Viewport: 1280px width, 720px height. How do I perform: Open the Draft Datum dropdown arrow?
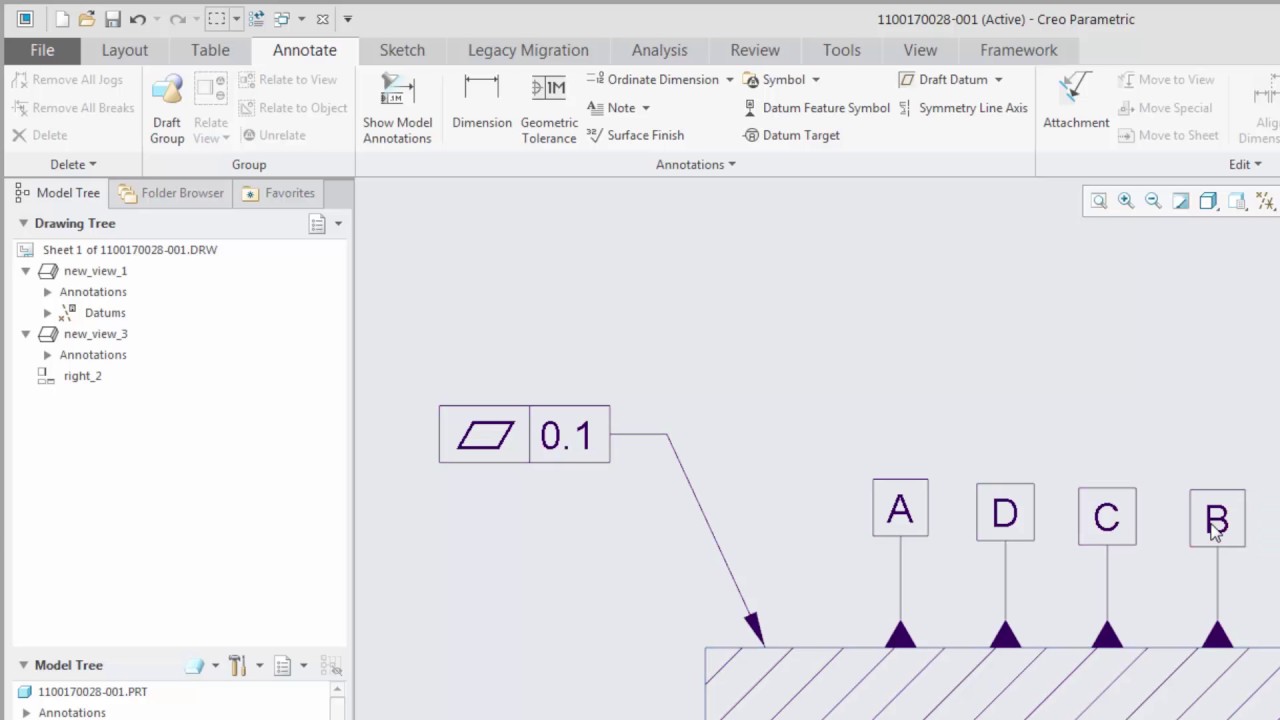998,80
